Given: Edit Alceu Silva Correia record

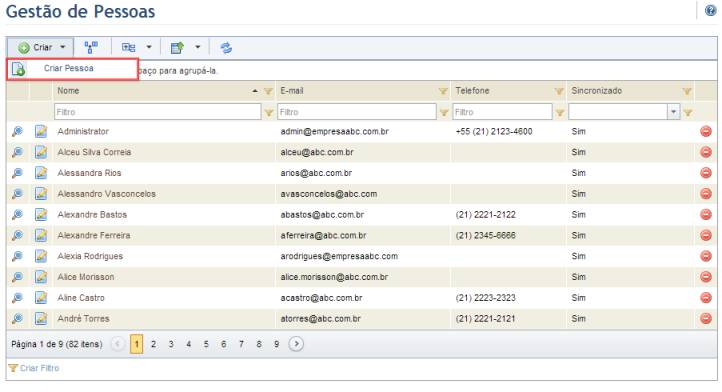Looking at the screenshot, I should (x=41, y=152).
